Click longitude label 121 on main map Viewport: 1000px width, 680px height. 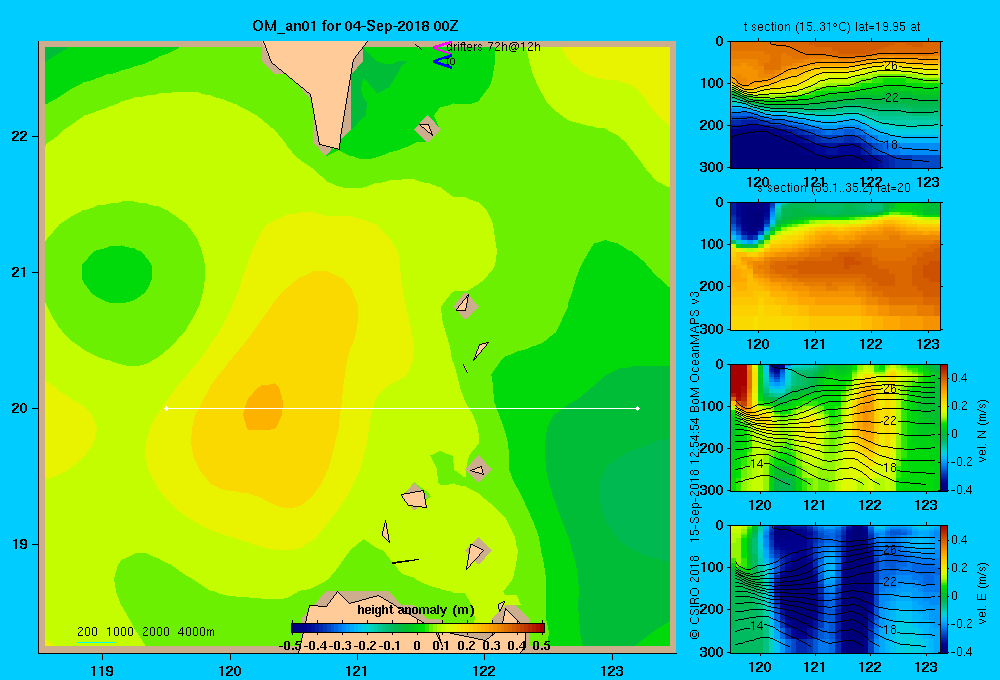click(x=357, y=670)
